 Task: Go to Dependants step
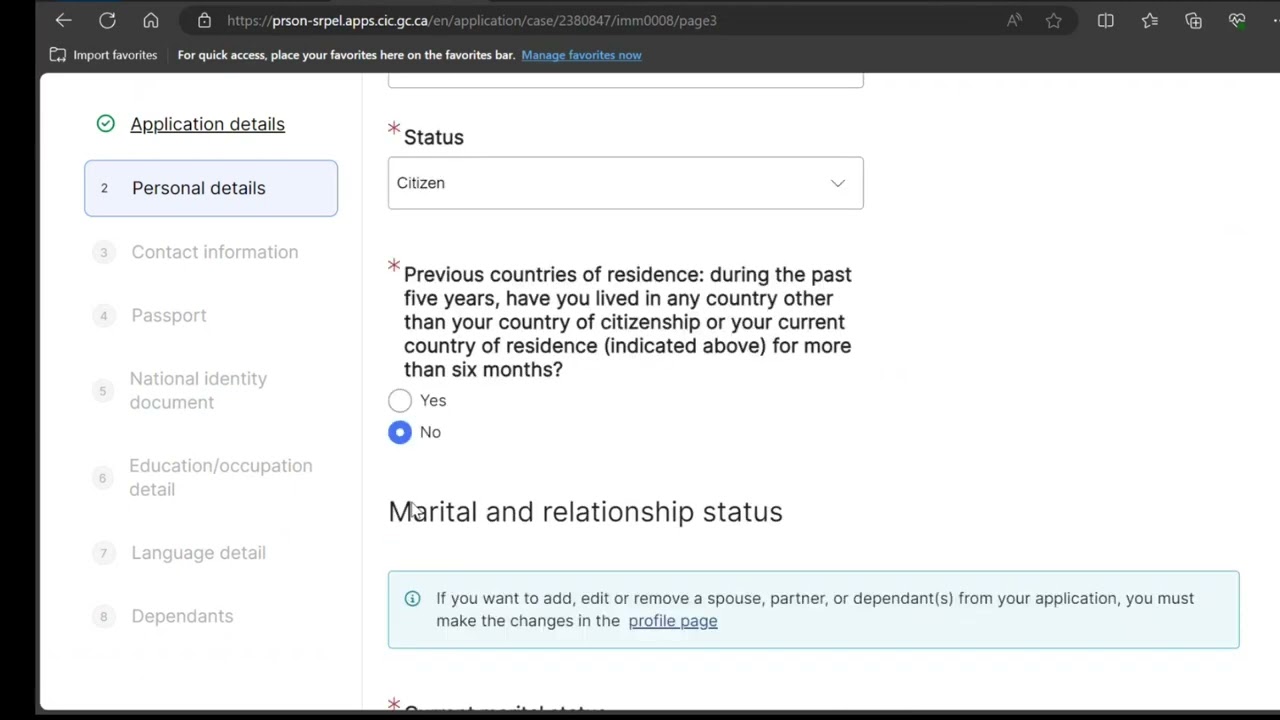182,616
